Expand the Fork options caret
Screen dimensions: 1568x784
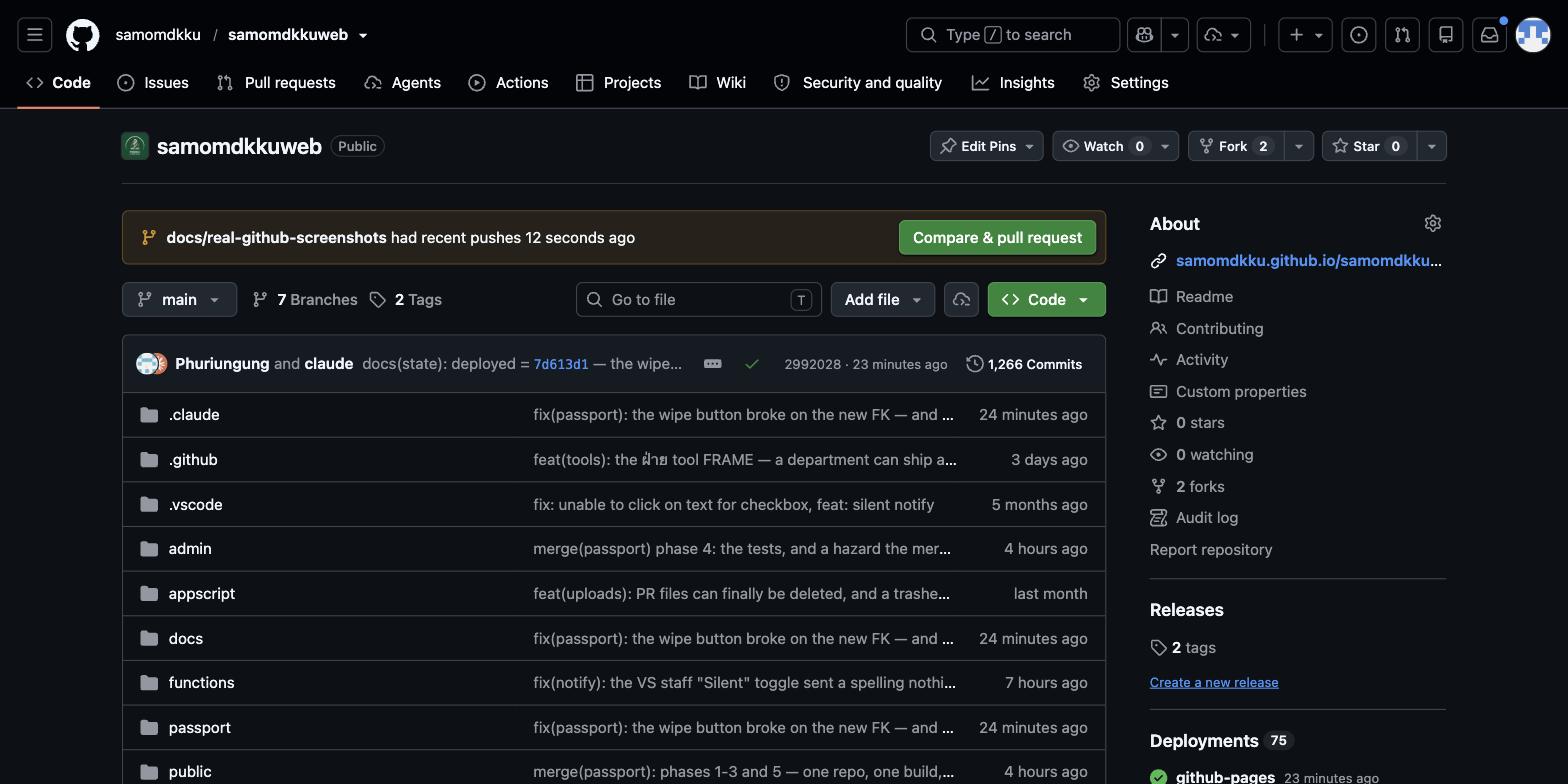pyautogui.click(x=1299, y=146)
